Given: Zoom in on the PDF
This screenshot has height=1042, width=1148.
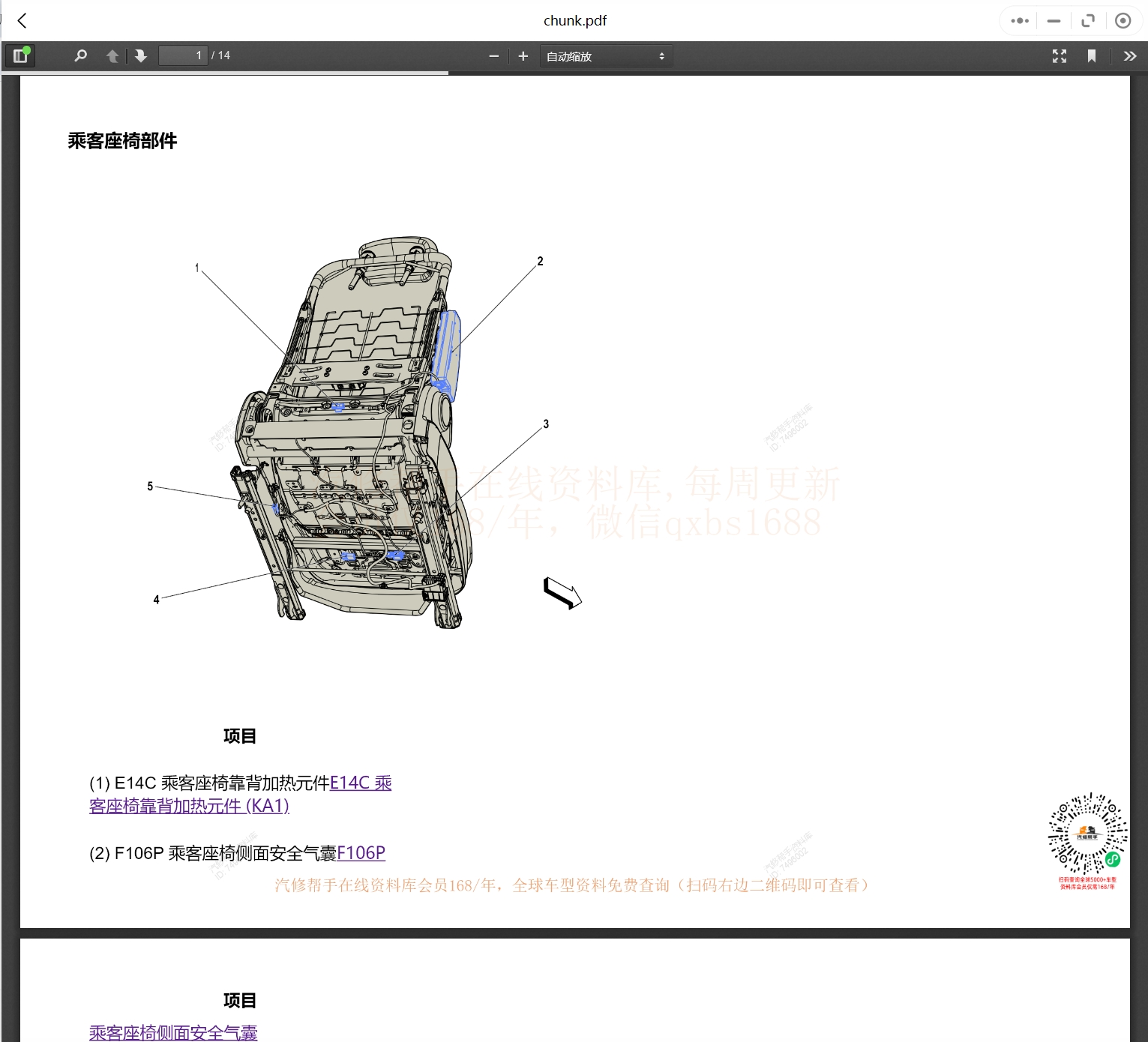Looking at the screenshot, I should (523, 55).
